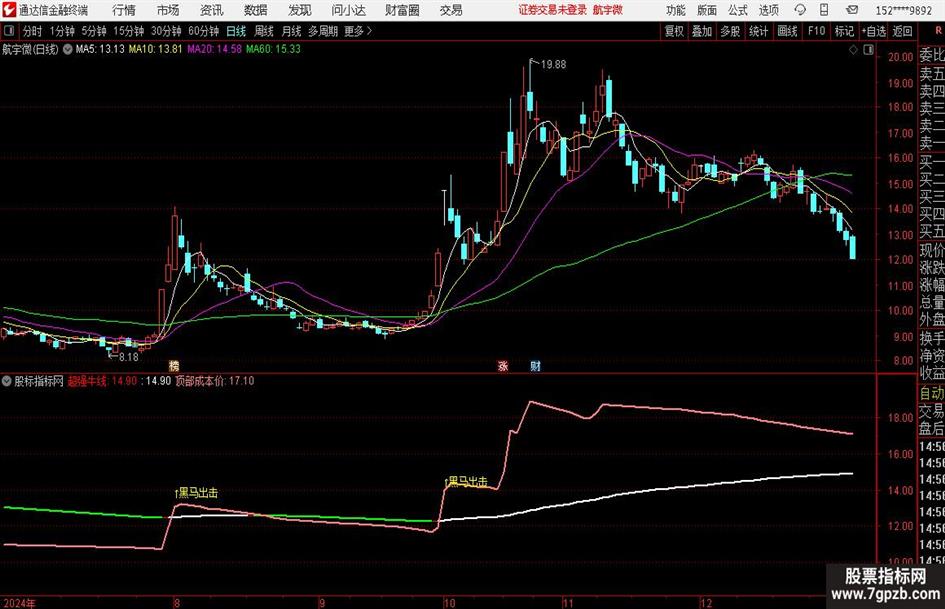Viewport: 945px width, 609px height.
Task: Click the 多股 toolbar button
Action: coord(730,31)
